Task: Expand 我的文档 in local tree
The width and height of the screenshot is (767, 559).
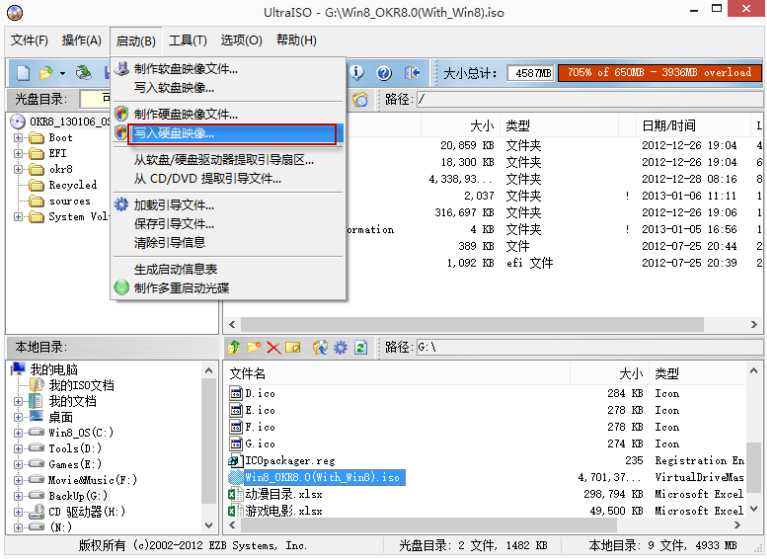Action: tap(18, 402)
